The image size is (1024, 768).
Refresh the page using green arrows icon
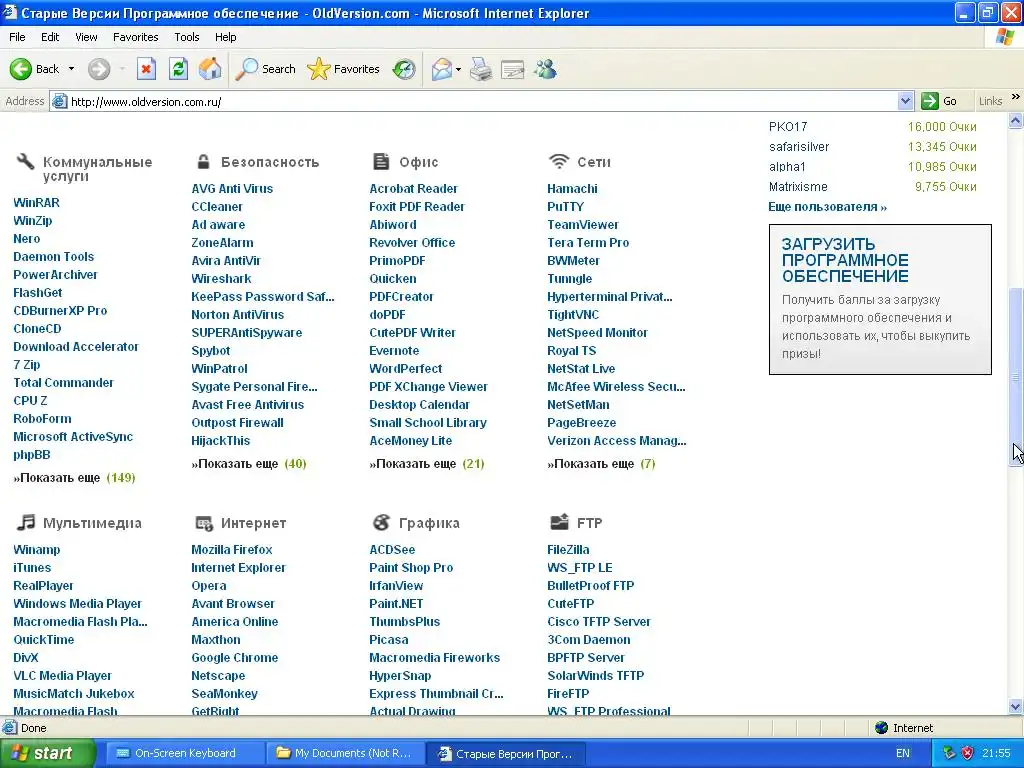(x=178, y=69)
